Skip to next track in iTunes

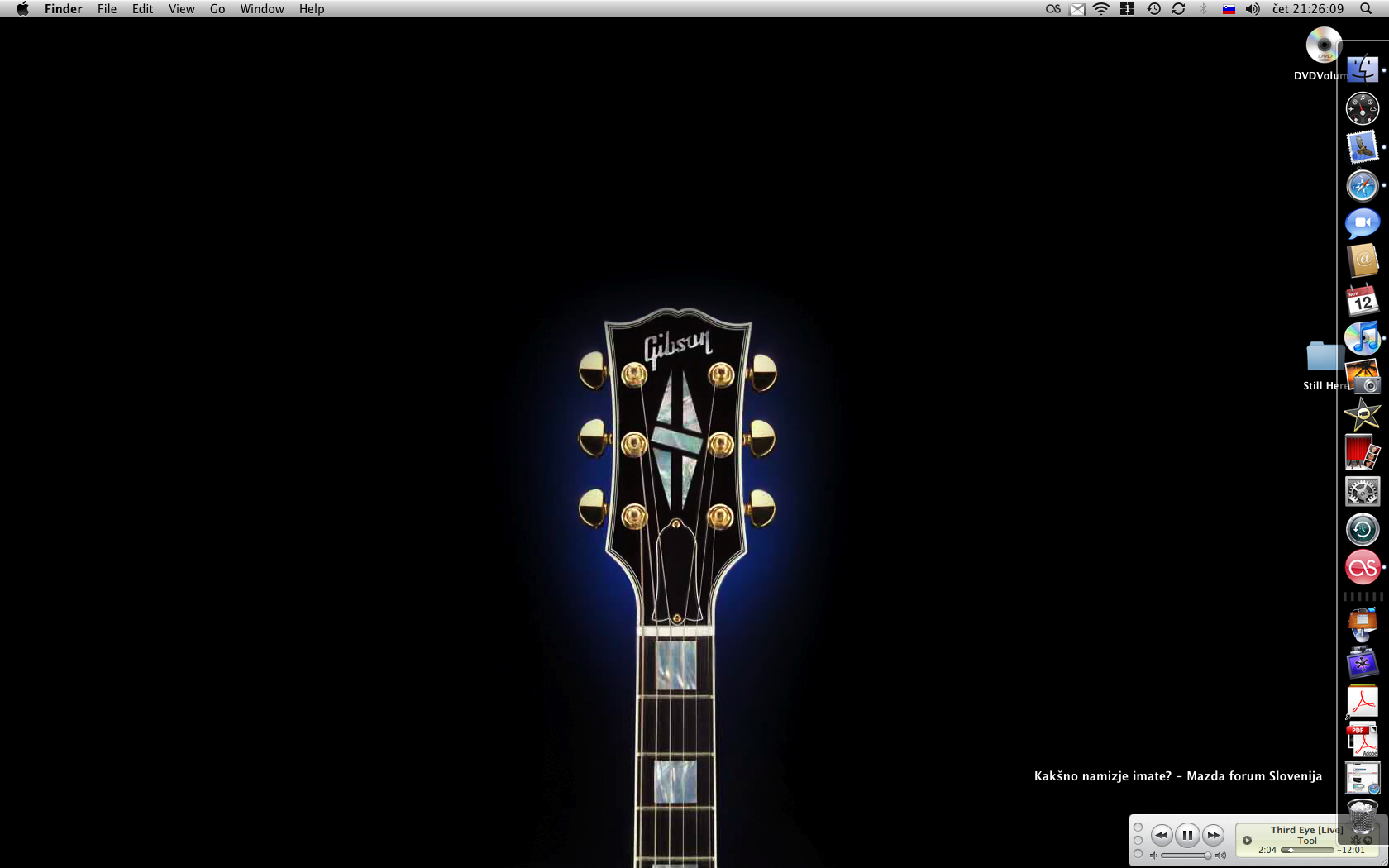[x=1213, y=835]
